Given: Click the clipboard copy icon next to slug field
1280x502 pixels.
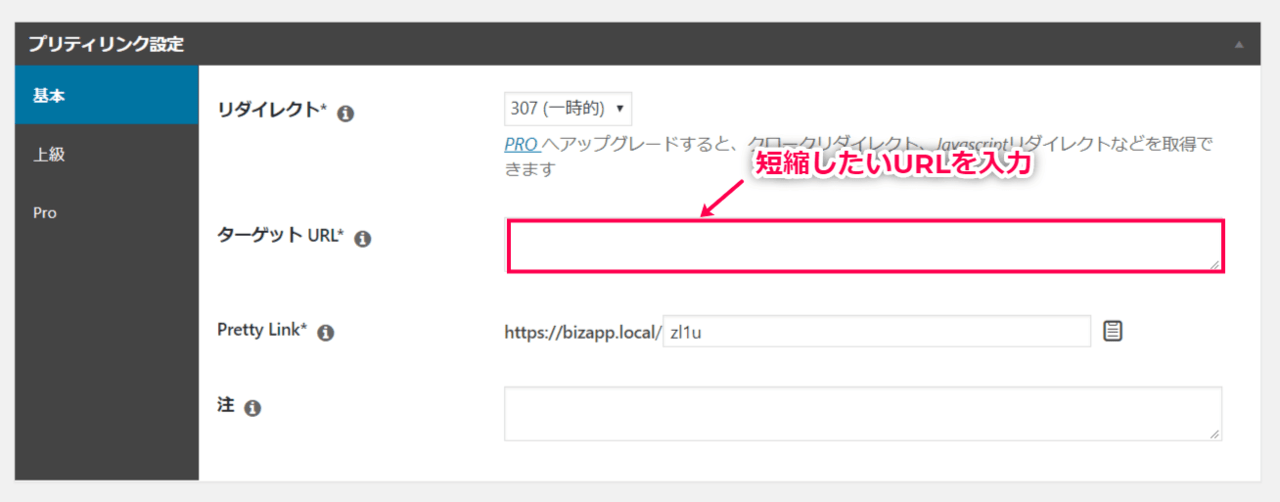Looking at the screenshot, I should pos(1112,330).
